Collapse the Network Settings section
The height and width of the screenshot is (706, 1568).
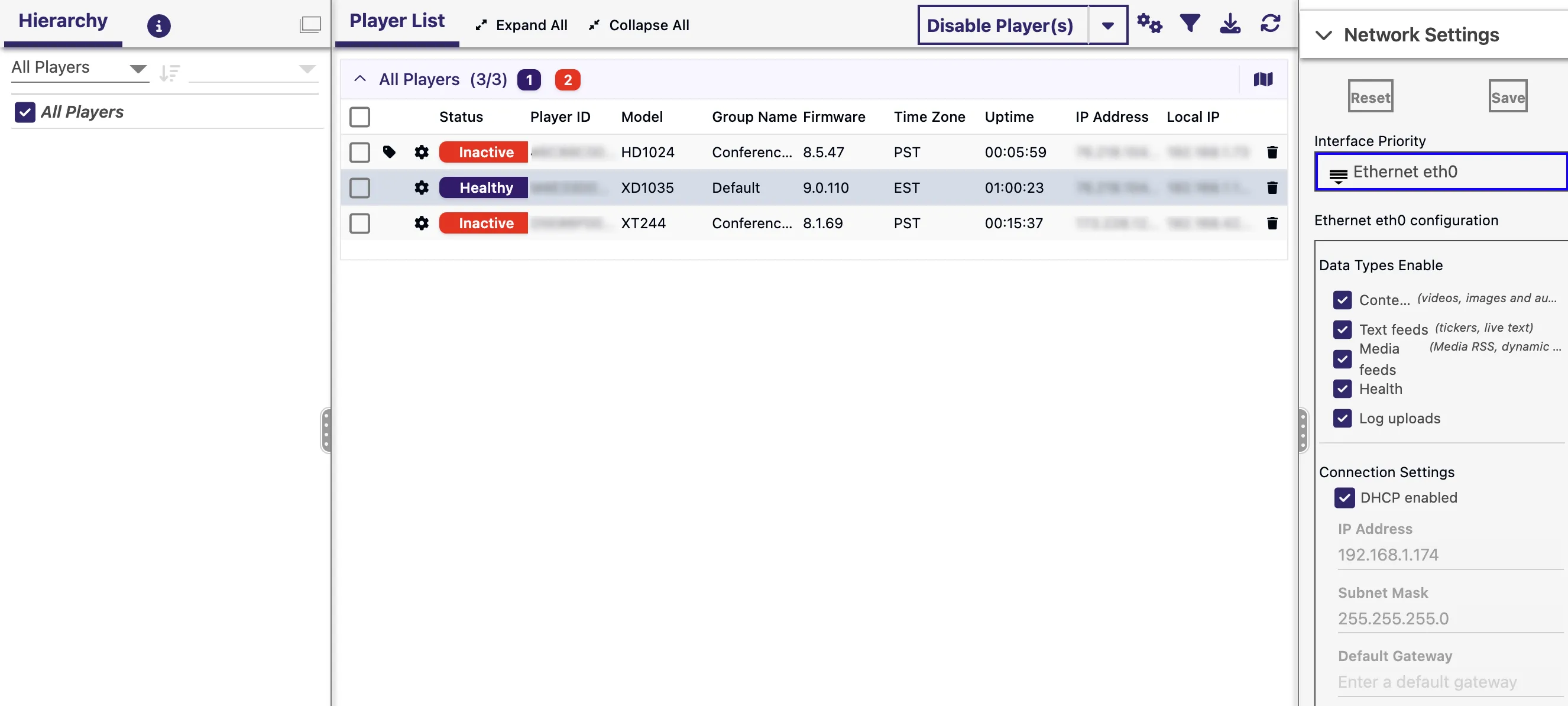point(1323,35)
